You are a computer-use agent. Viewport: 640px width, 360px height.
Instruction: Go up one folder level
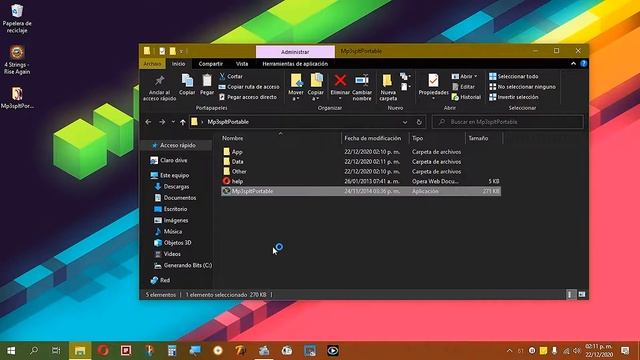click(183, 122)
